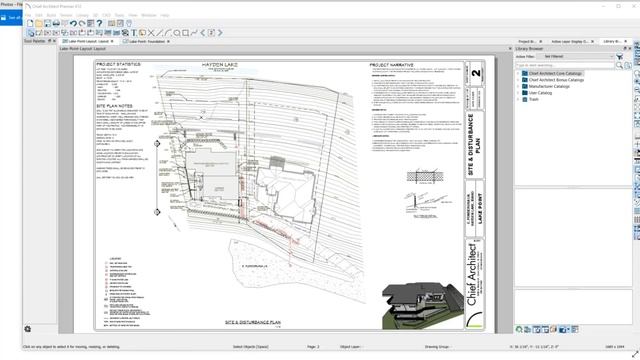
Task: Click the Print icon in toolbar
Action: point(56,24)
